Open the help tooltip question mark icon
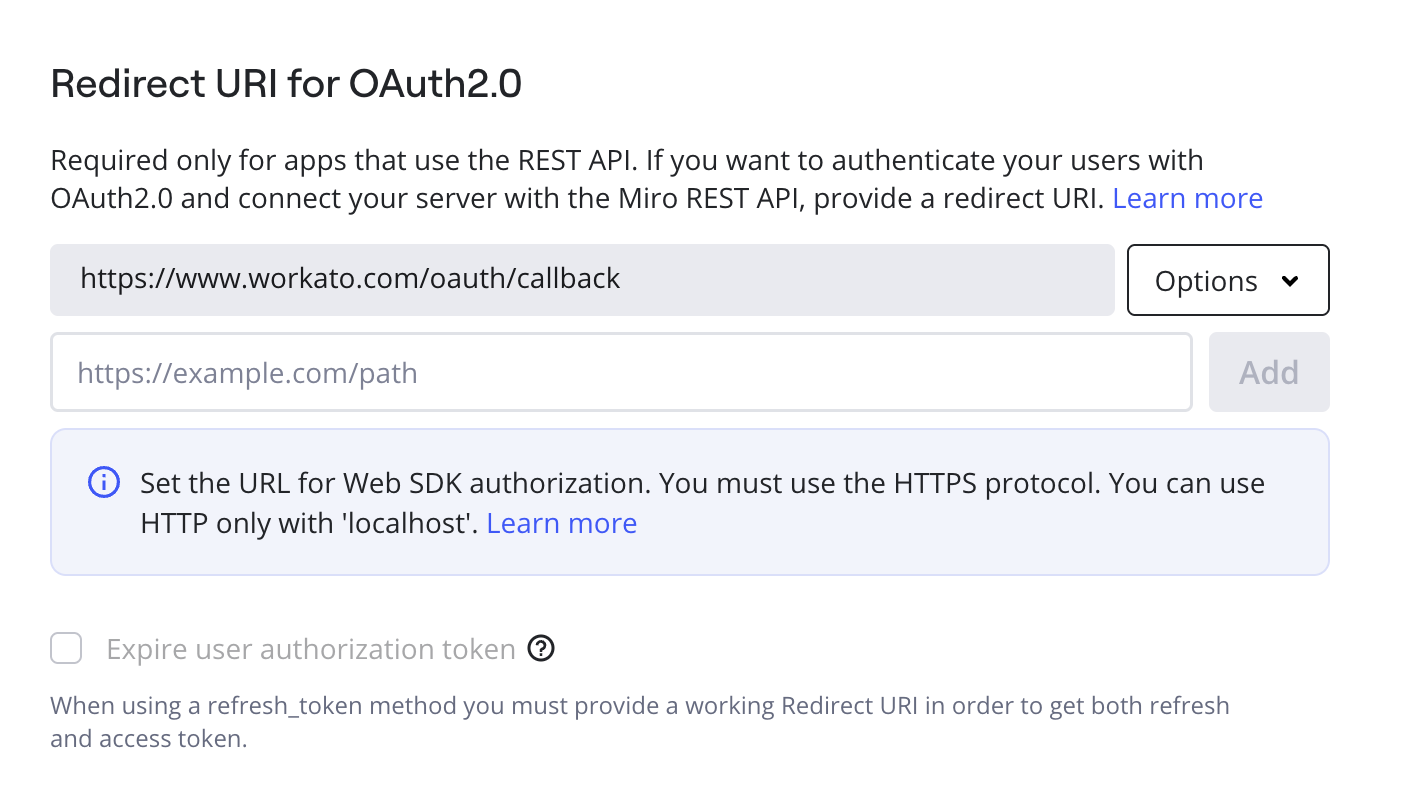The height and width of the screenshot is (800, 1426). coord(541,649)
